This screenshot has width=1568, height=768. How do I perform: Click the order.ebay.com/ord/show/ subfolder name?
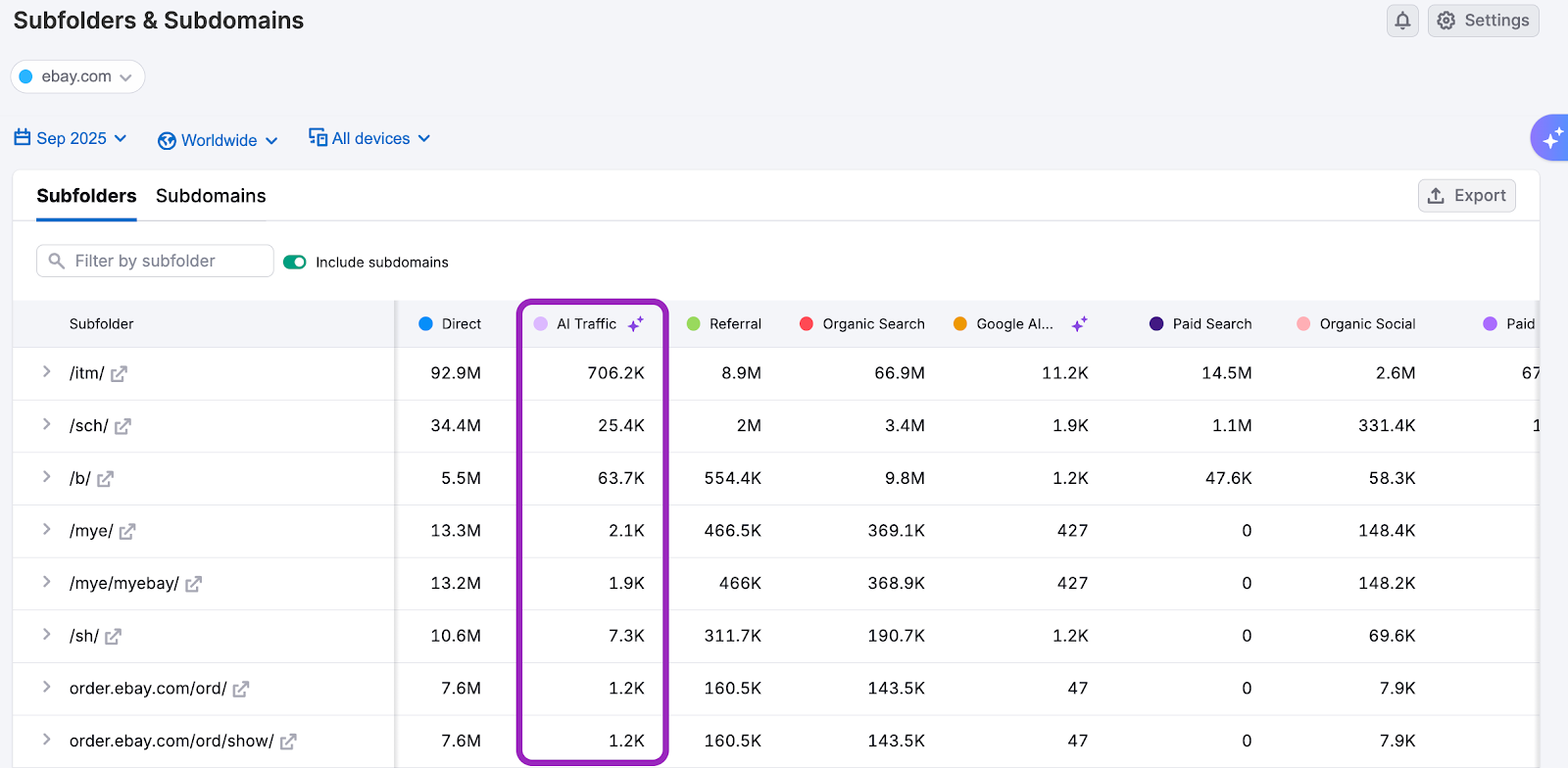171,742
